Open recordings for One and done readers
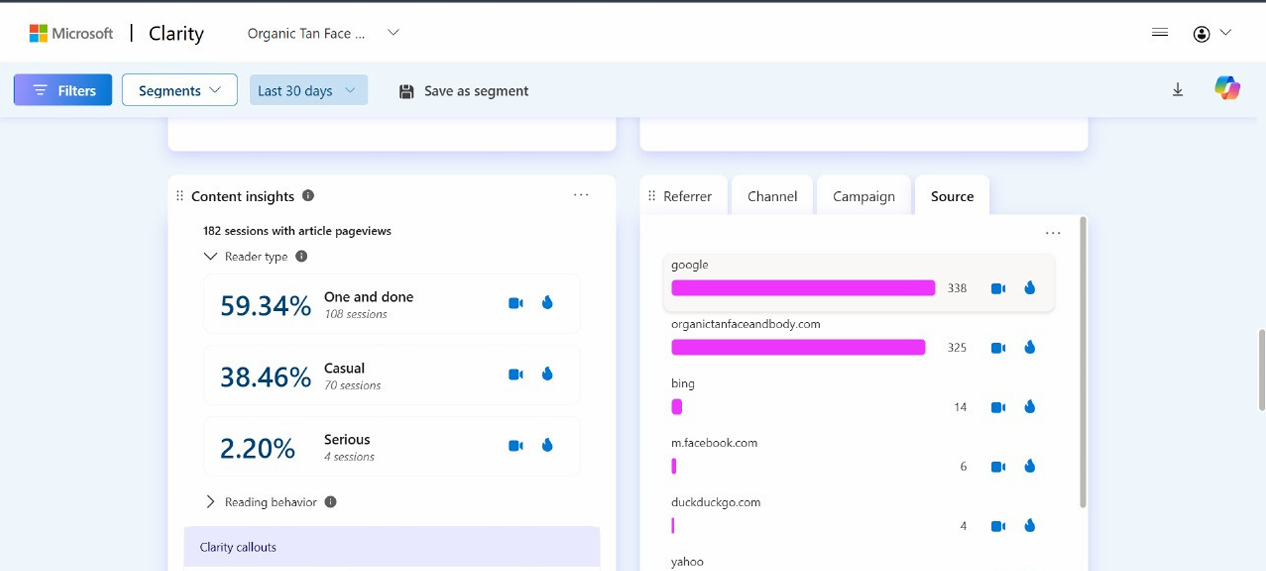1266x571 pixels. pyautogui.click(x=516, y=303)
